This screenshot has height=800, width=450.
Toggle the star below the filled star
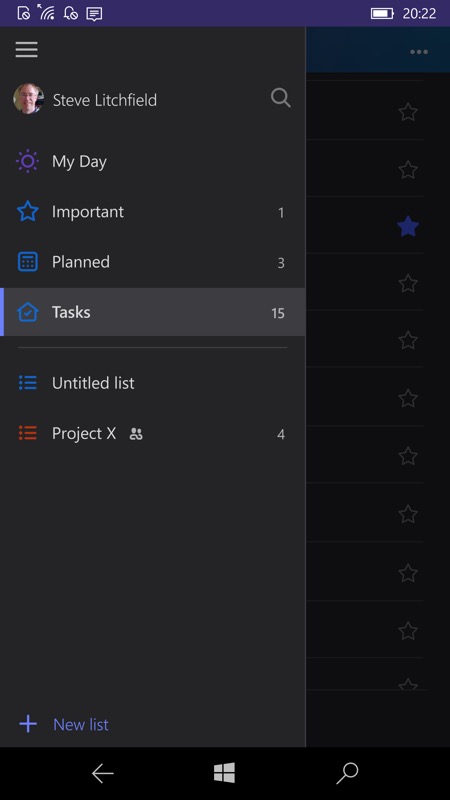click(408, 283)
